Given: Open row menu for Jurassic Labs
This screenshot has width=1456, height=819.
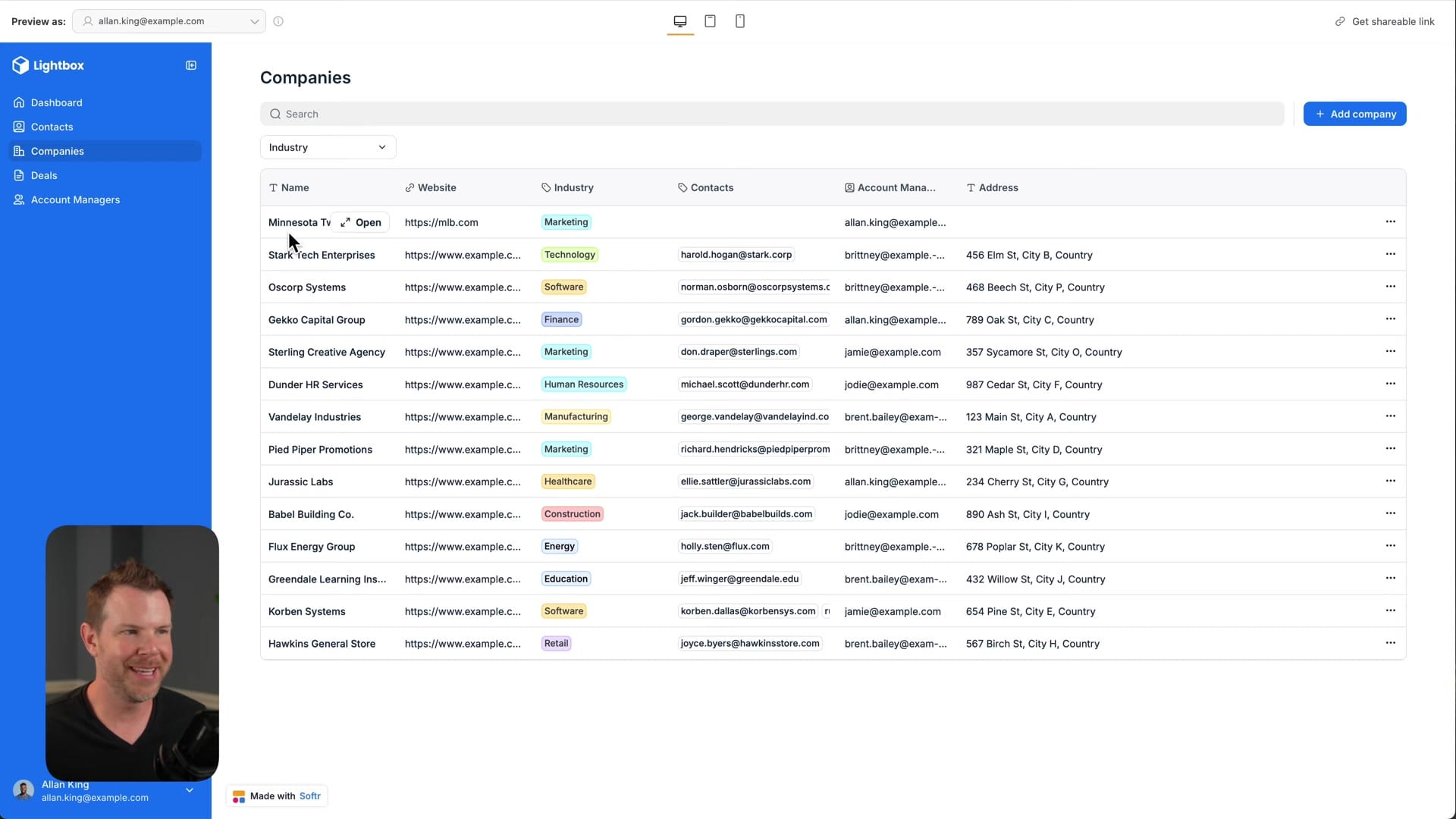Looking at the screenshot, I should [1390, 481].
